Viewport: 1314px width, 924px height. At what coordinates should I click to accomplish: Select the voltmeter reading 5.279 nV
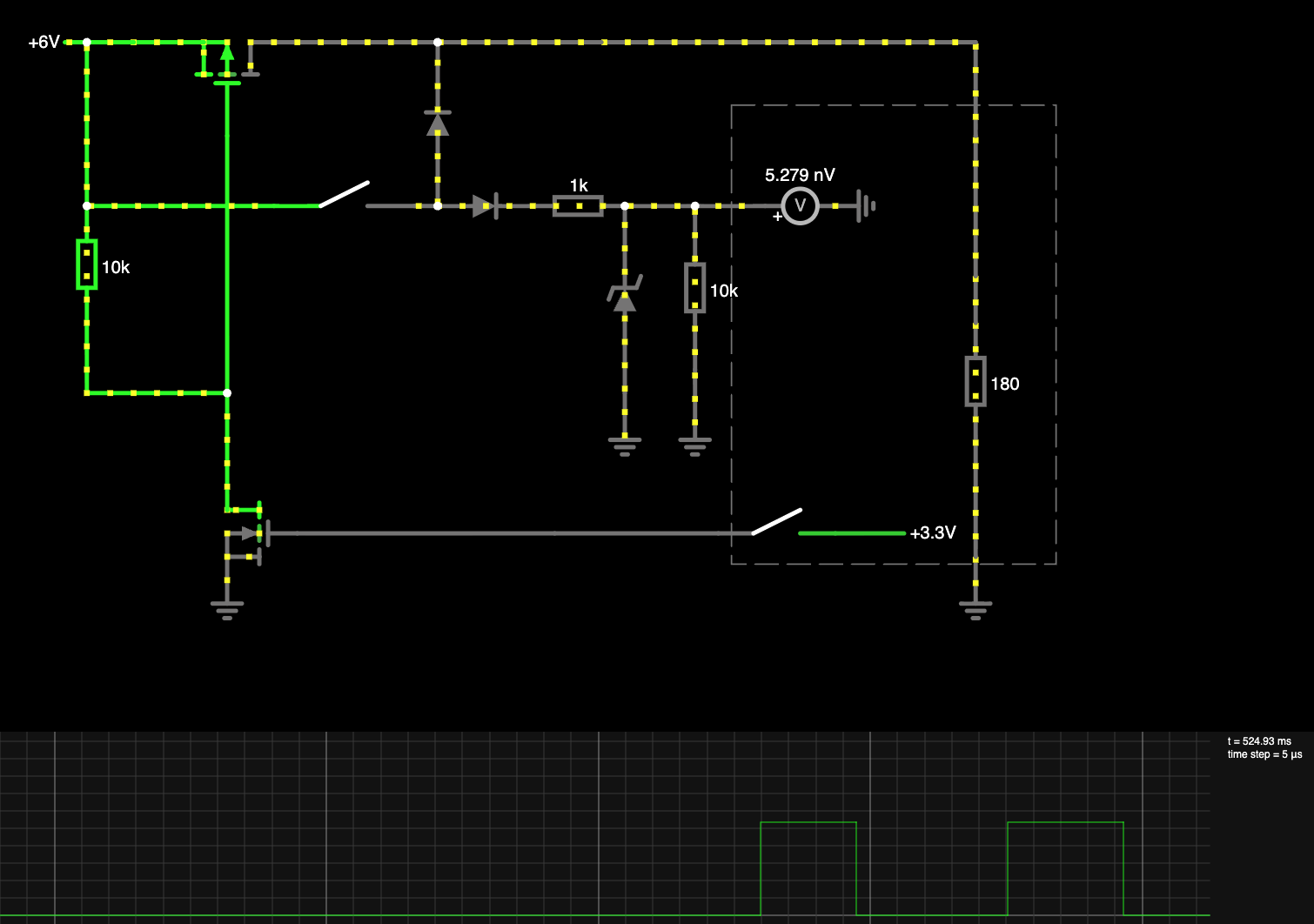800,206
